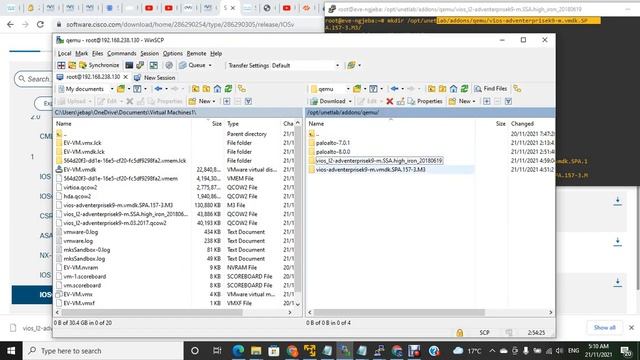This screenshot has width=640, height=360.
Task: Open File Explorer from the taskbar
Action: point(256,351)
